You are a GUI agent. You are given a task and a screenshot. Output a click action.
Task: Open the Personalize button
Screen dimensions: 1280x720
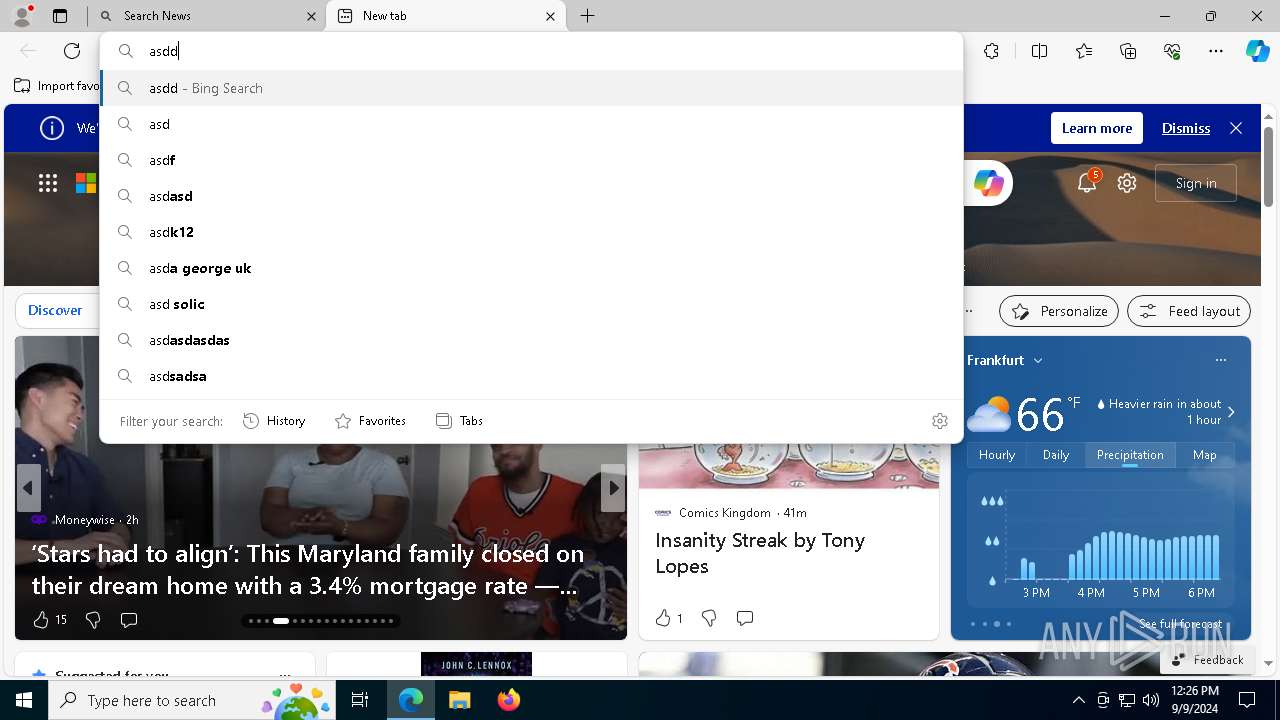click(x=1059, y=311)
